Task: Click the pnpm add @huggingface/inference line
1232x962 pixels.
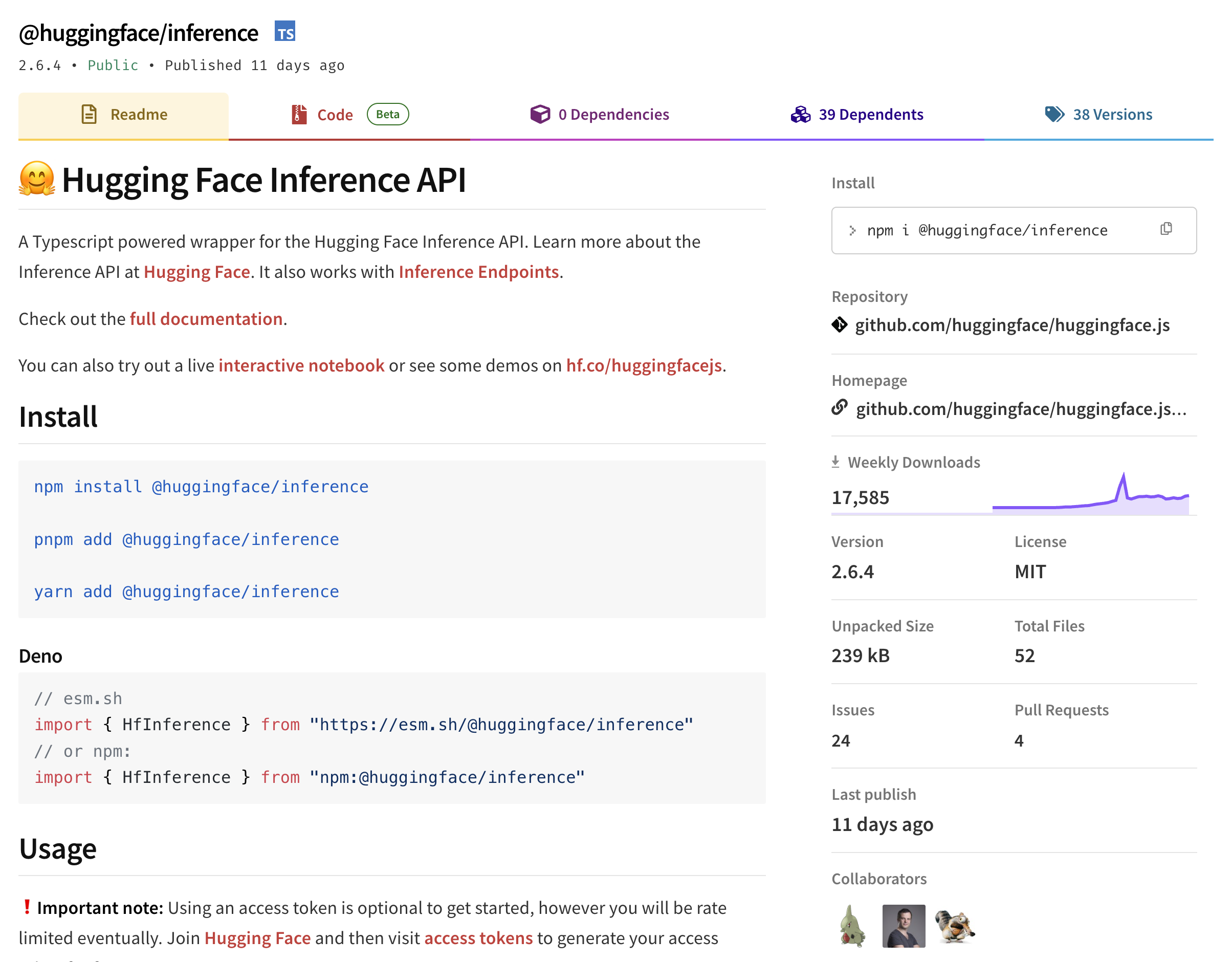Action: click(x=187, y=539)
